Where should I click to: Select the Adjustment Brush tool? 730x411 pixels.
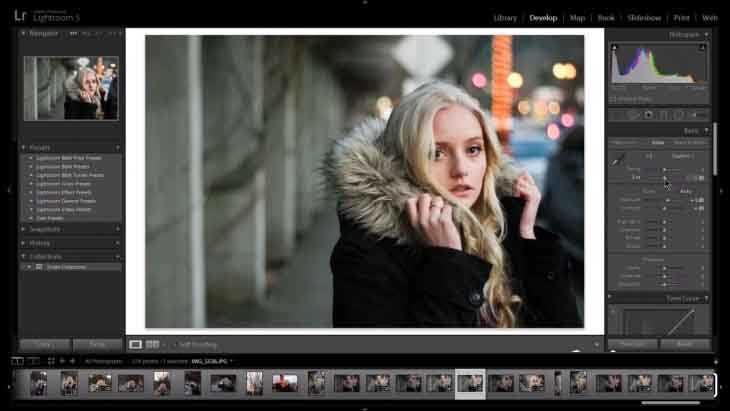[x=693, y=115]
